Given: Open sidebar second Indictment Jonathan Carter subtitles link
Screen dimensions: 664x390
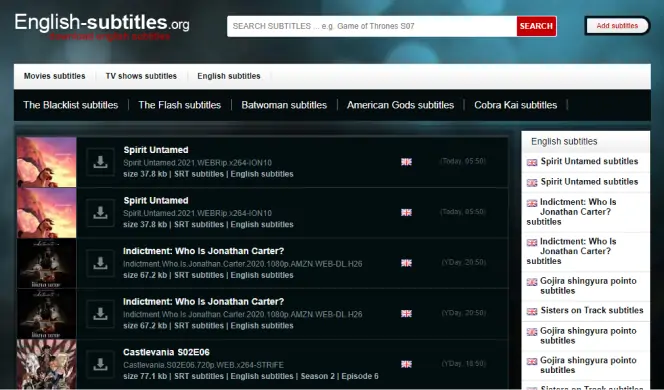Looking at the screenshot, I should point(572,251).
